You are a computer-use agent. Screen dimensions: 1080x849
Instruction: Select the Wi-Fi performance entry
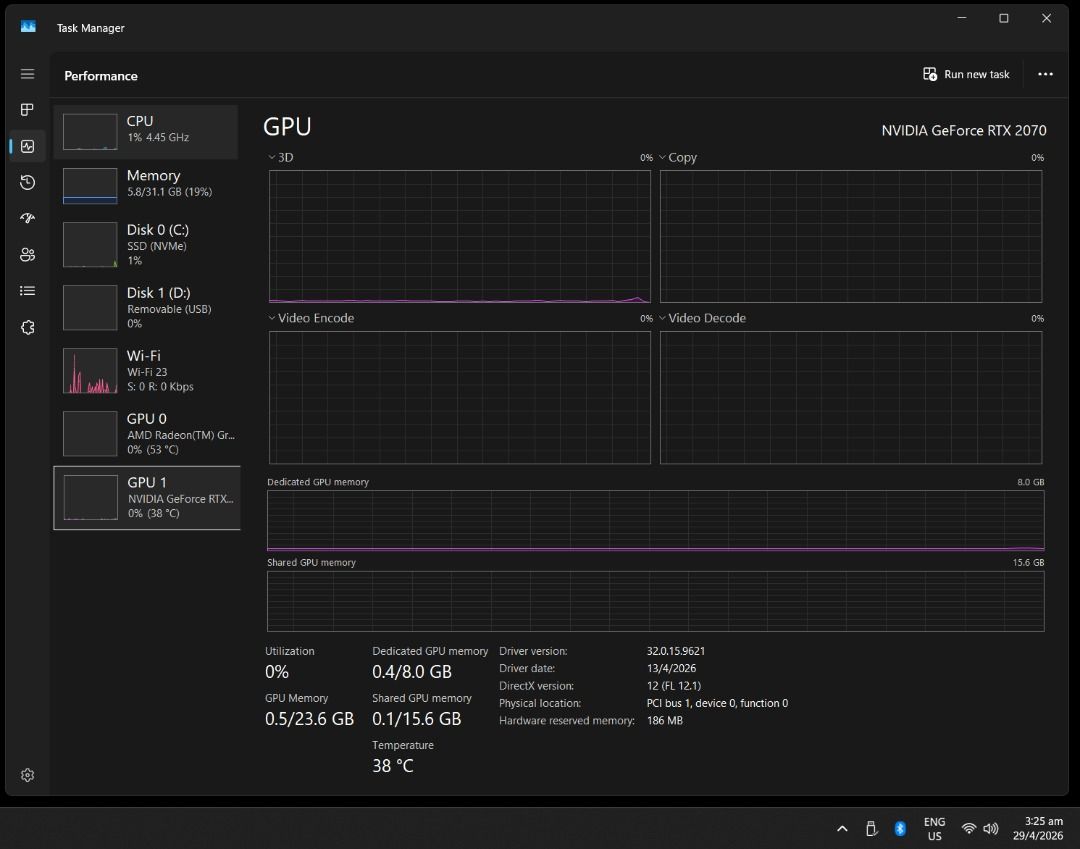point(146,370)
